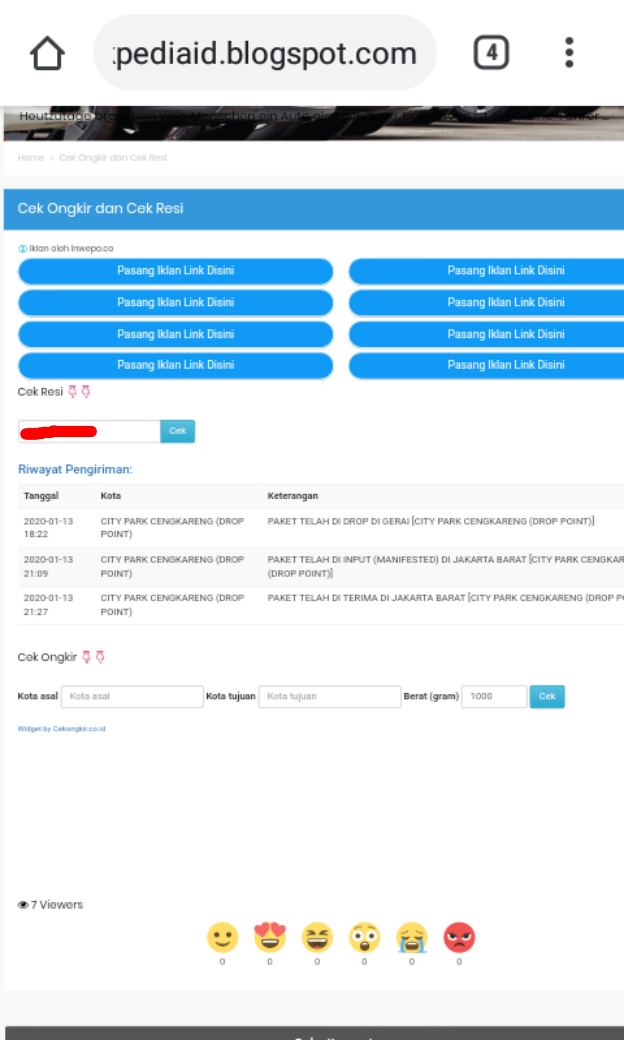React with the smiling face emoji

tap(222, 937)
